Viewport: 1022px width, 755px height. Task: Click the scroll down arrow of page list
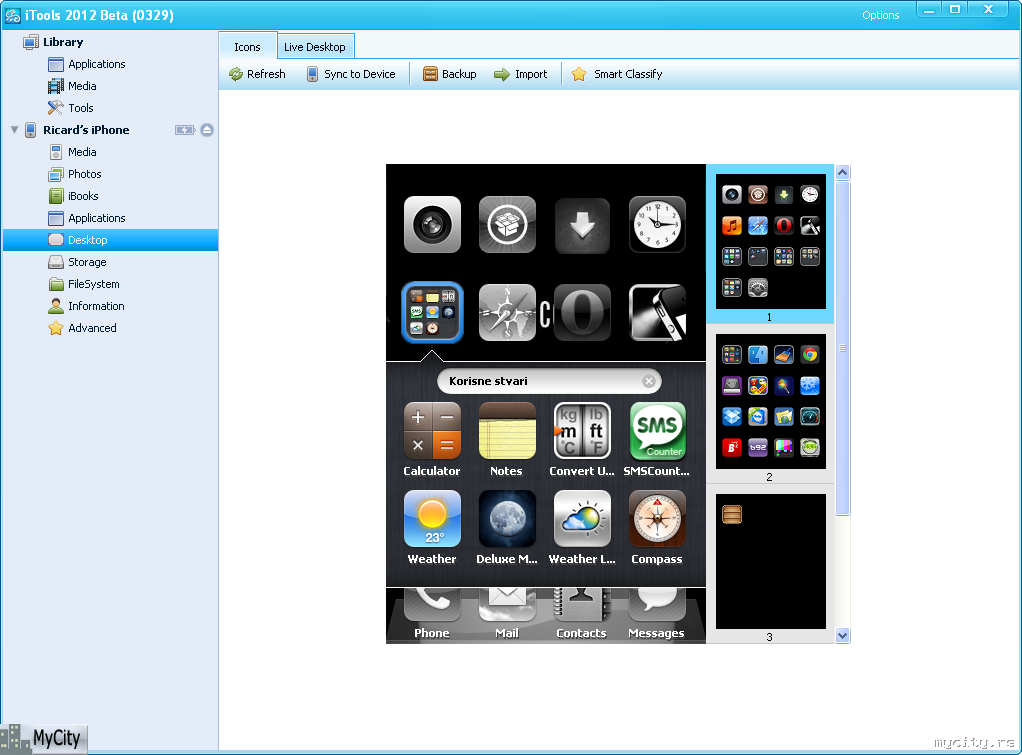(843, 636)
